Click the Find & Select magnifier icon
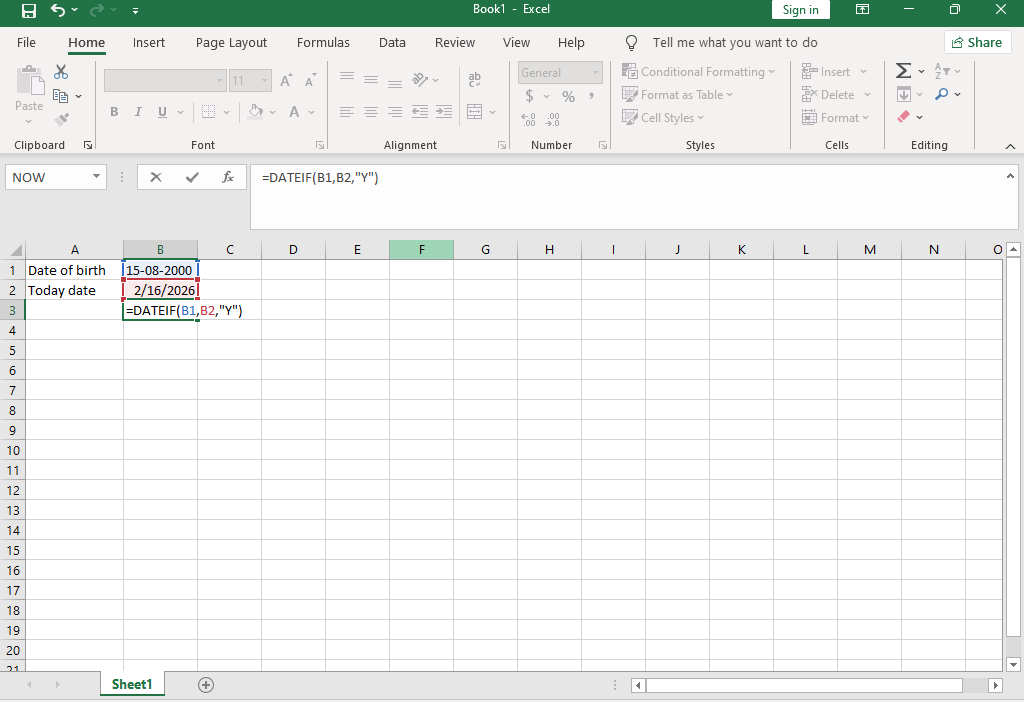 942,94
